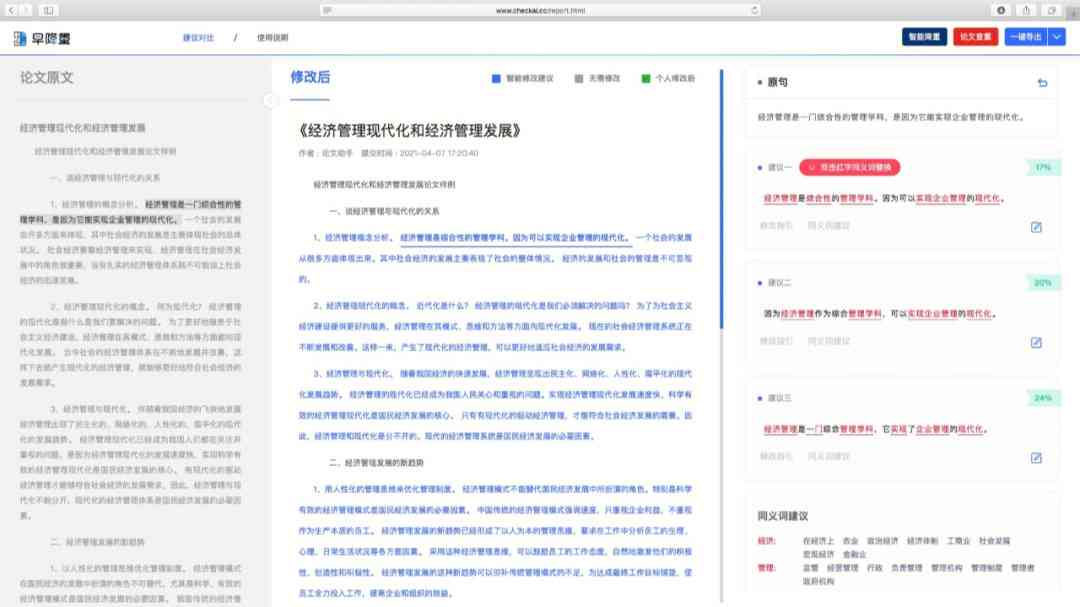Click the 24% badge on 建议三
The width and height of the screenshot is (1080, 607).
(1043, 398)
